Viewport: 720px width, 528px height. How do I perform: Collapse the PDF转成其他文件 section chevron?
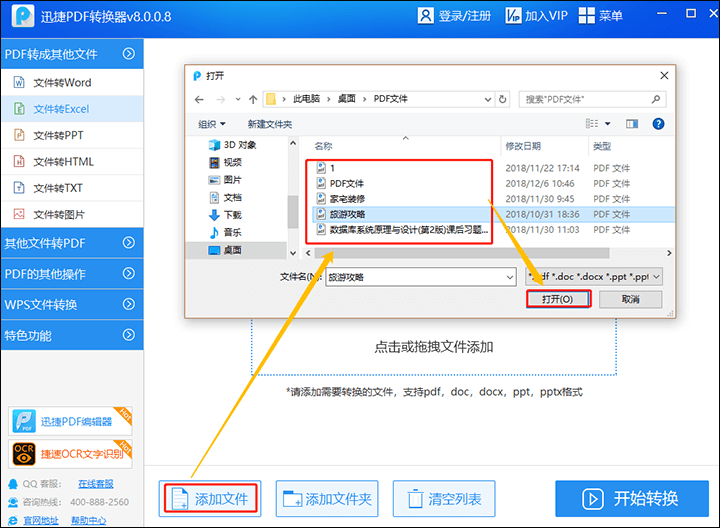click(129, 54)
